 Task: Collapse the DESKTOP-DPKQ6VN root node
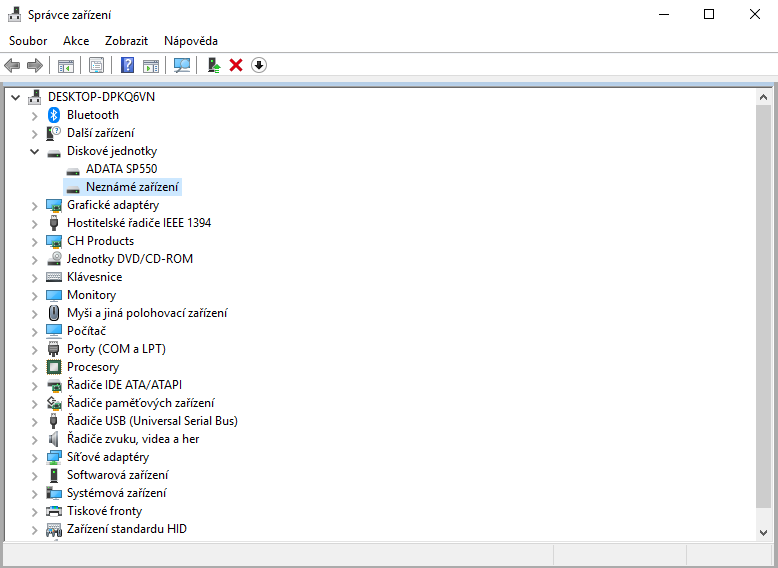[15, 97]
